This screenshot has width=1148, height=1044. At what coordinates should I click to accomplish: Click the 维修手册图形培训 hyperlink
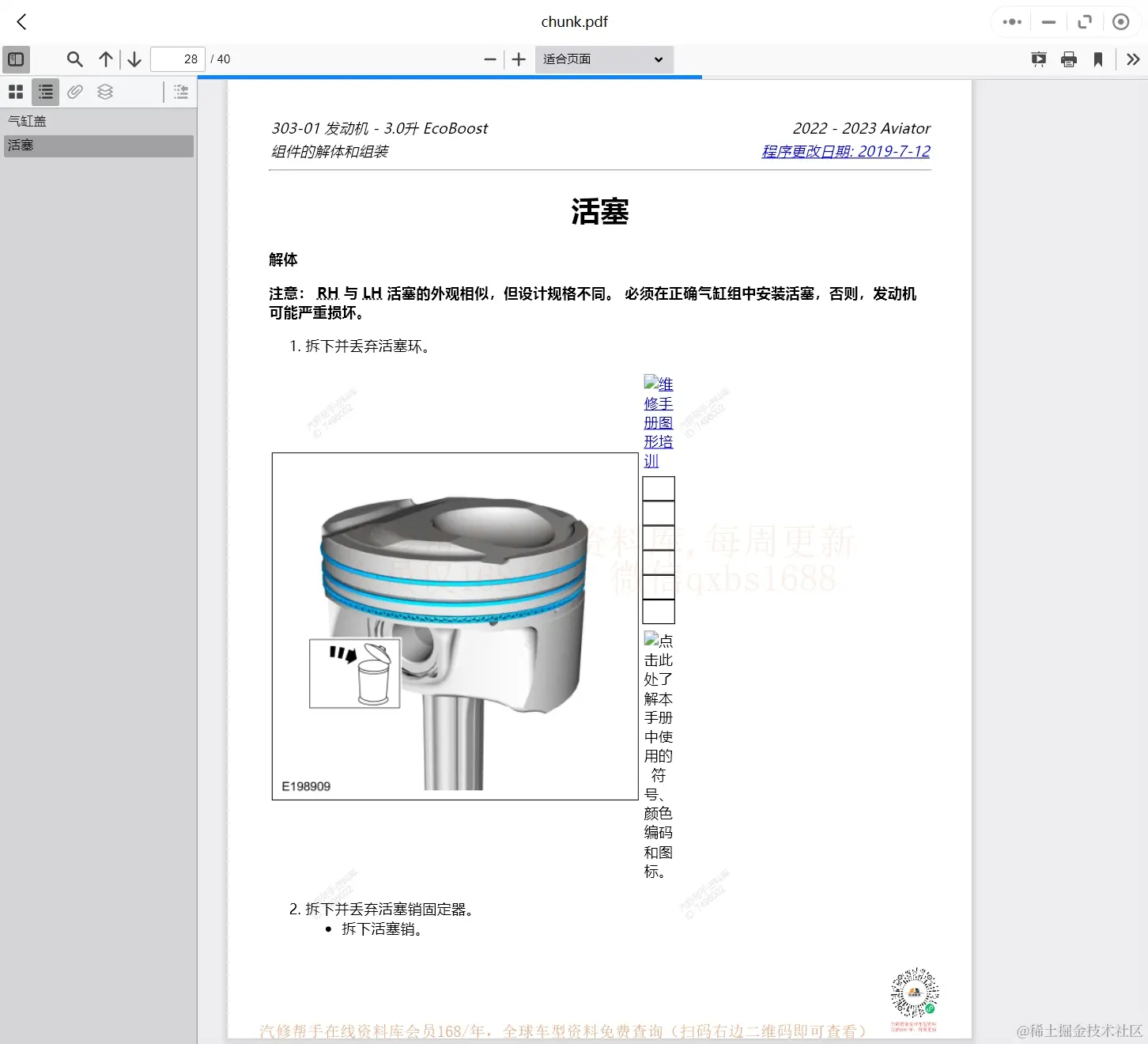(x=658, y=422)
